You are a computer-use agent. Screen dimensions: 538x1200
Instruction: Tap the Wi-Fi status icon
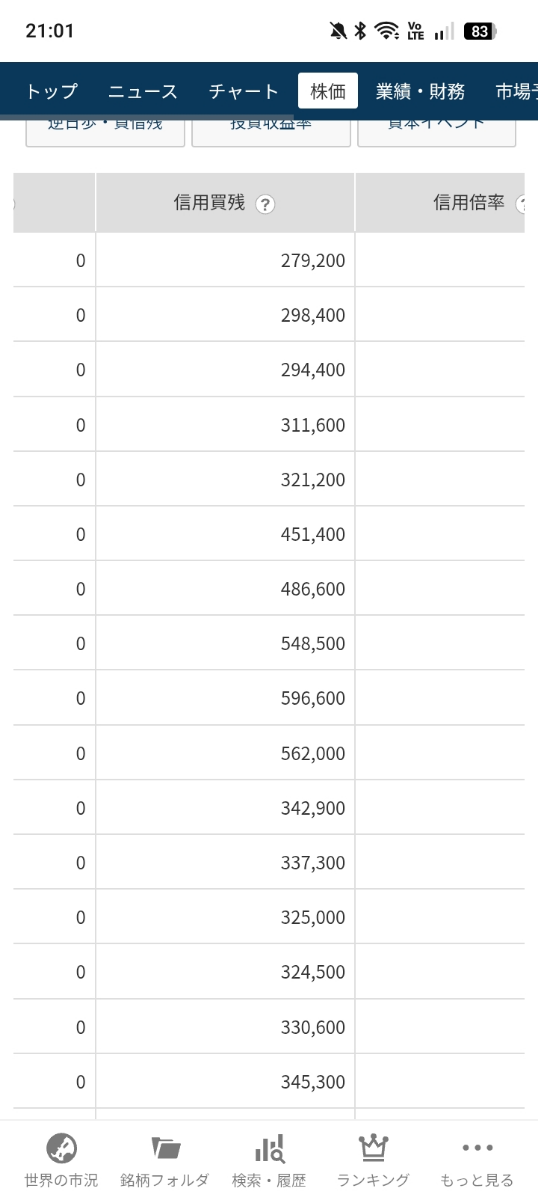click(x=386, y=31)
